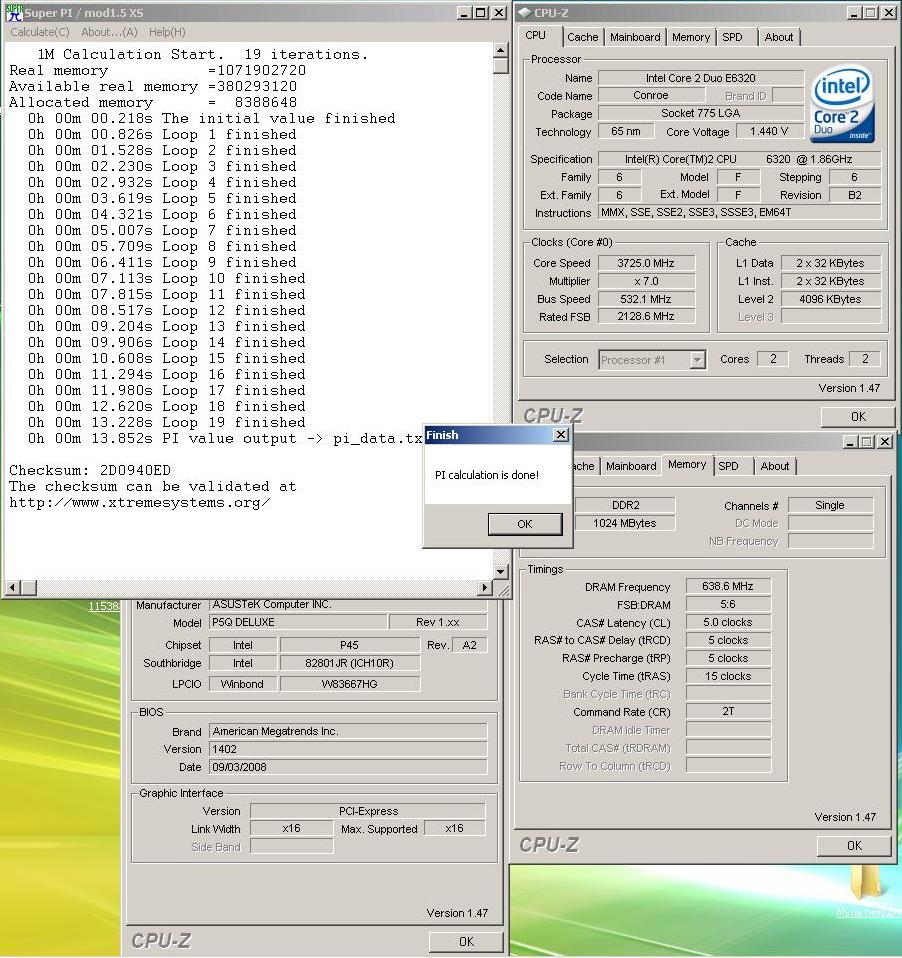
Task: Open the Help(H) menu in Super PI
Action: click(x=167, y=32)
